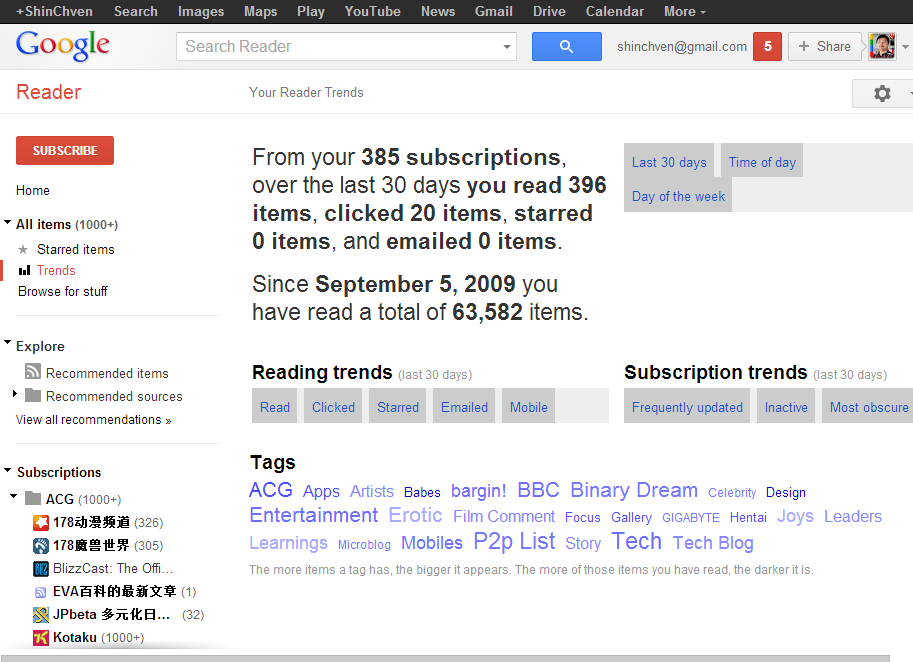Click the blue magnifier search button
Viewport: 913px width, 662px height.
[x=566, y=47]
